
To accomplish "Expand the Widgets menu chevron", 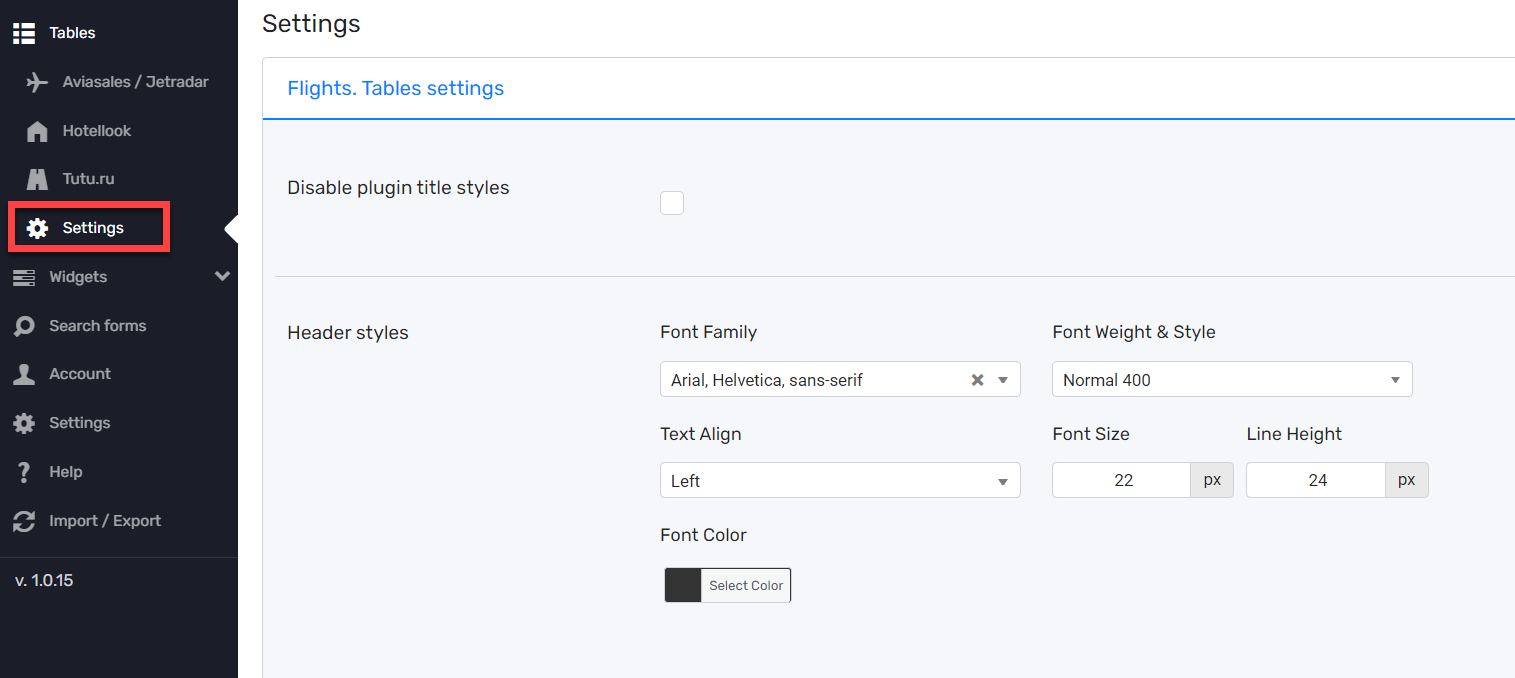I will click(x=222, y=277).
